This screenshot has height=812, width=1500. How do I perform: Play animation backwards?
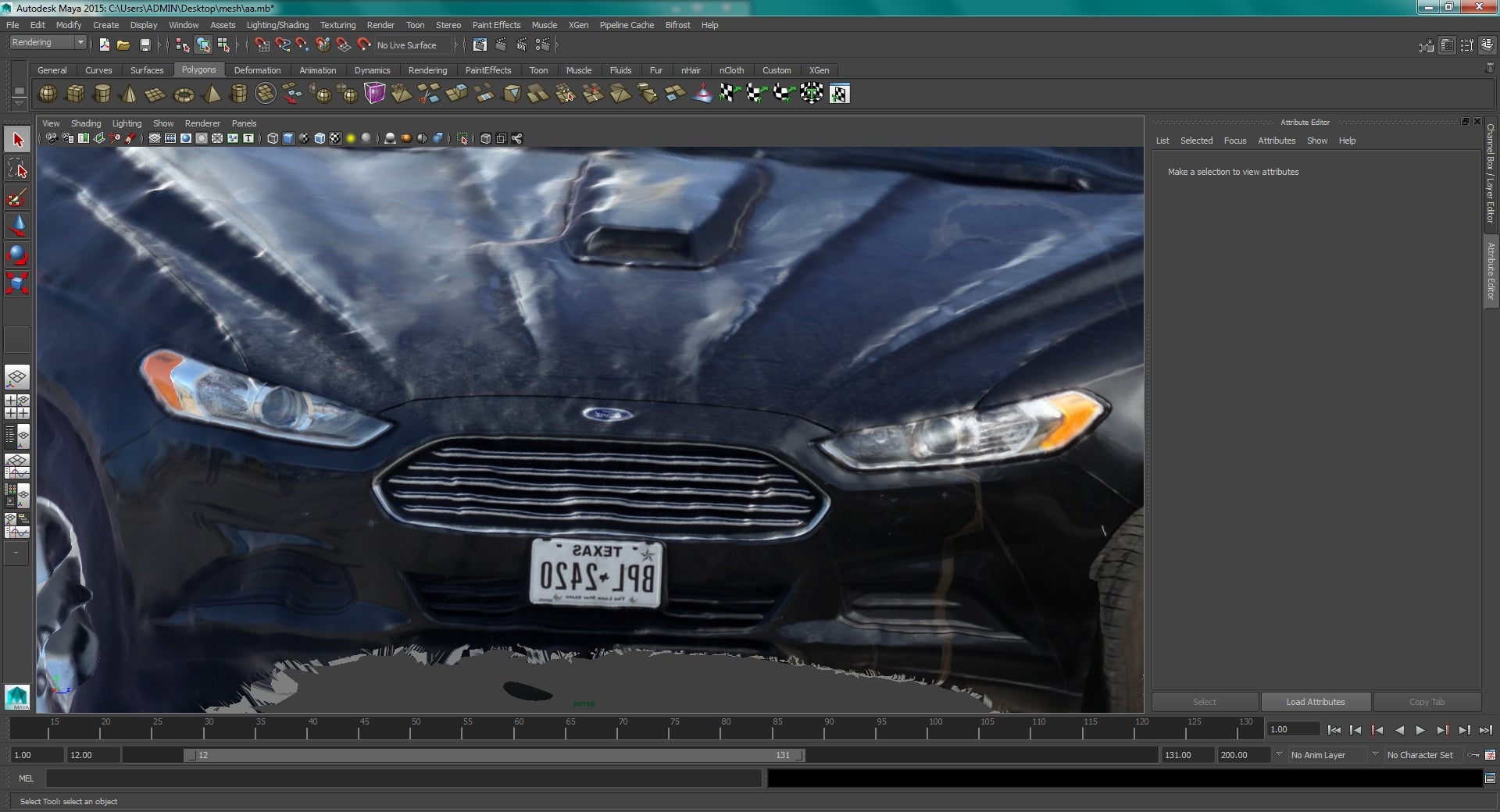(x=1399, y=730)
